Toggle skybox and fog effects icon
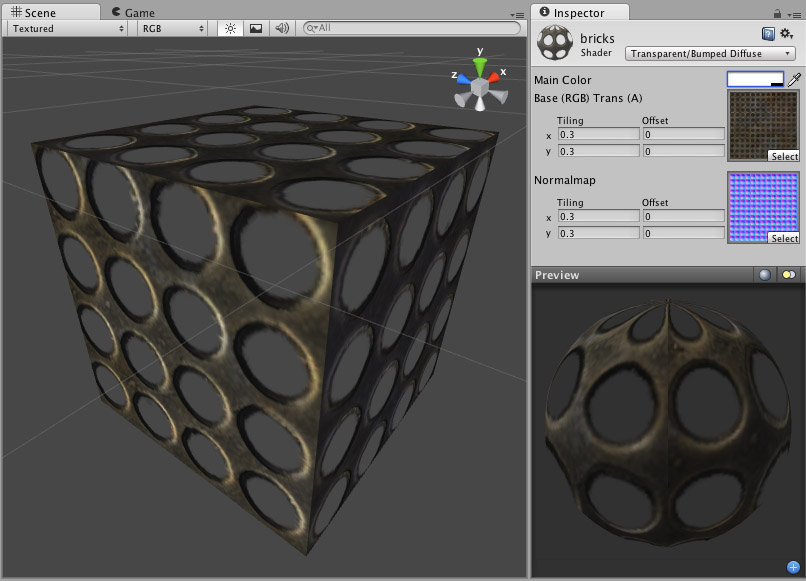The width and height of the screenshot is (806, 581). pyautogui.click(x=255, y=29)
